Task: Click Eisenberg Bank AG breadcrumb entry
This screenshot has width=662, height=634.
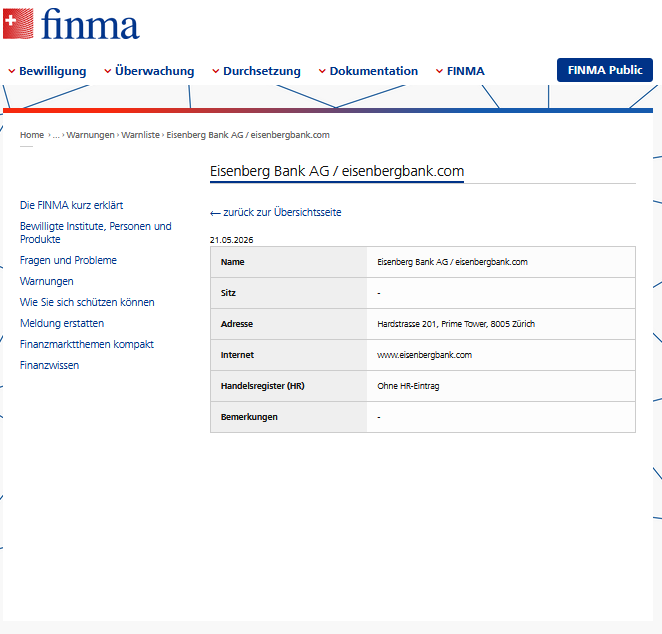Action: (248, 135)
